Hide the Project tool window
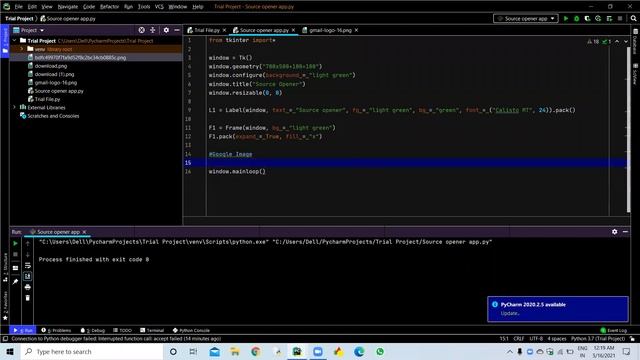Screen dimensions: 640x360 pos(177,30)
